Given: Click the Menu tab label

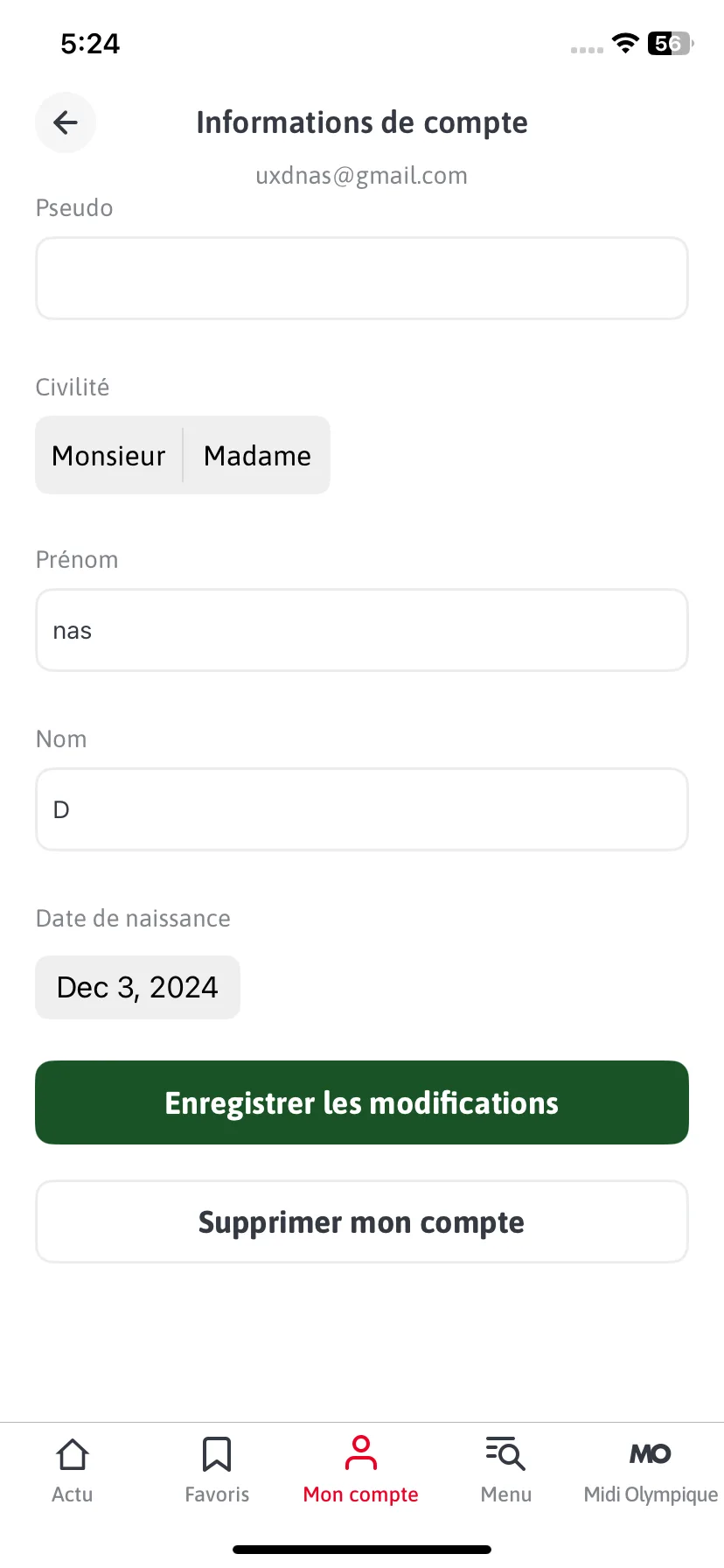Looking at the screenshot, I should pyautogui.click(x=506, y=1494).
